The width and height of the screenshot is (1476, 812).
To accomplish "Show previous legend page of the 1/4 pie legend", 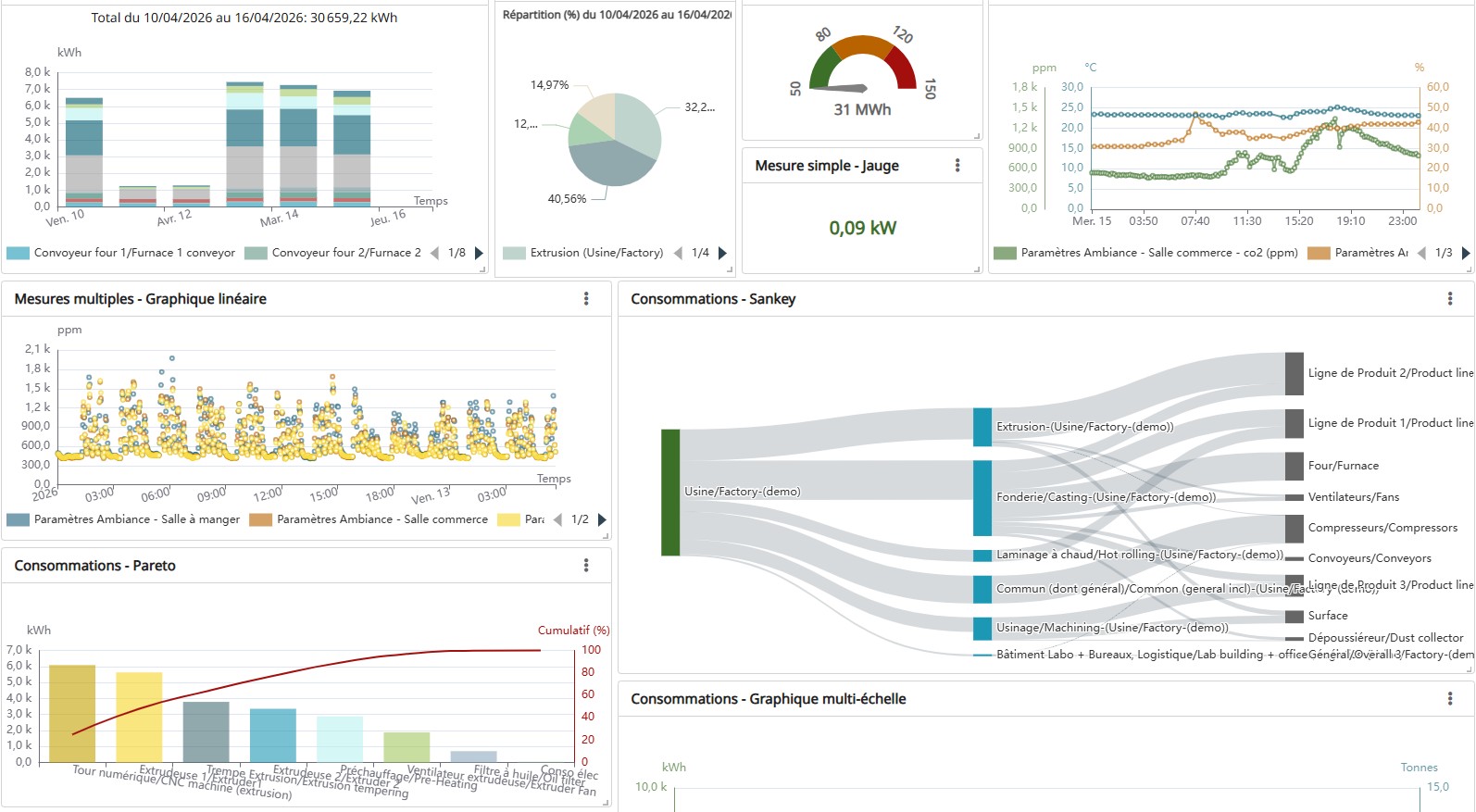I will [x=678, y=253].
